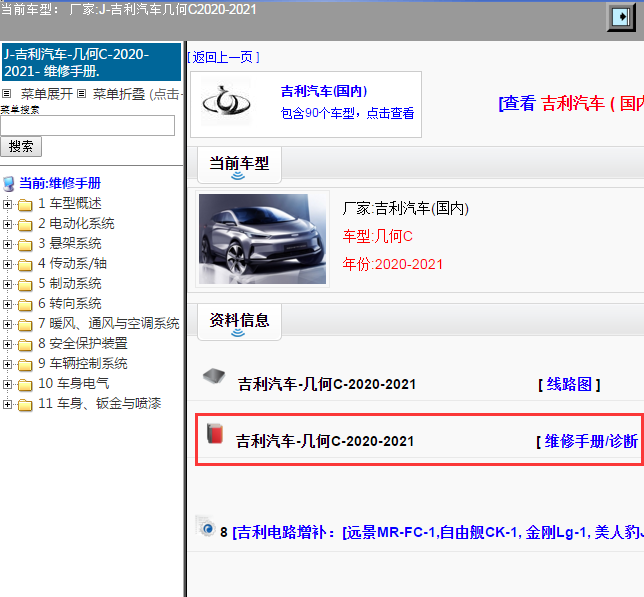Expand the 9 车辆控制系统 tree node
Image resolution: width=644 pixels, height=597 pixels.
(7, 364)
